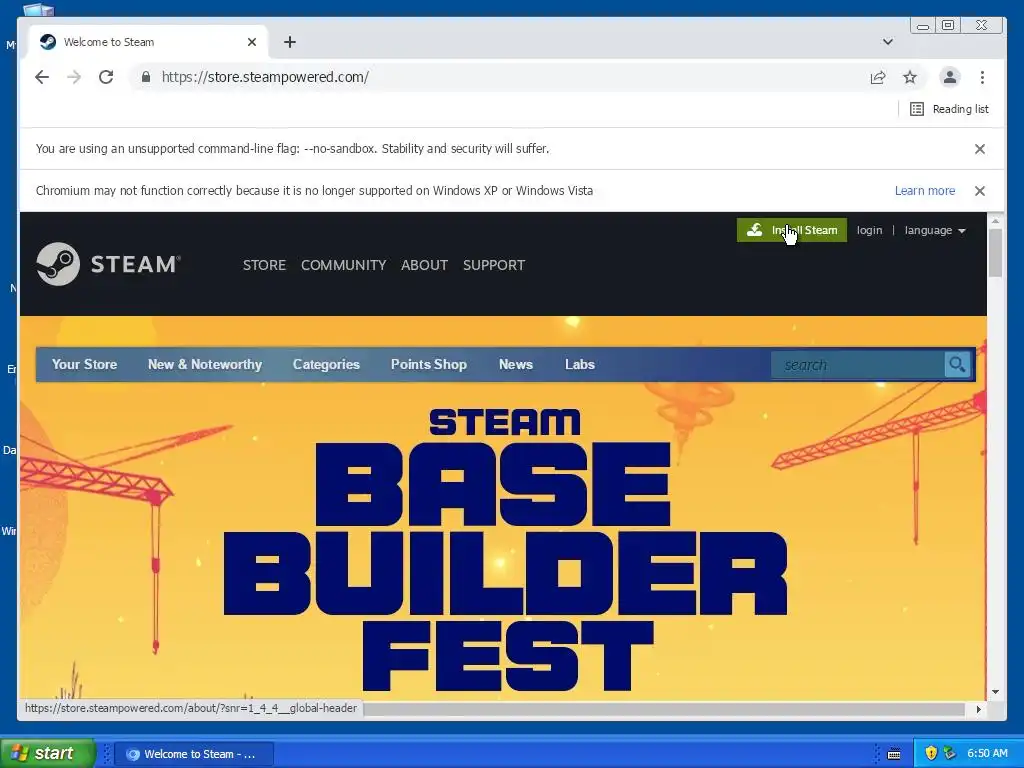Open the Categories tab
Screen dimensions: 1024x768
click(326, 364)
